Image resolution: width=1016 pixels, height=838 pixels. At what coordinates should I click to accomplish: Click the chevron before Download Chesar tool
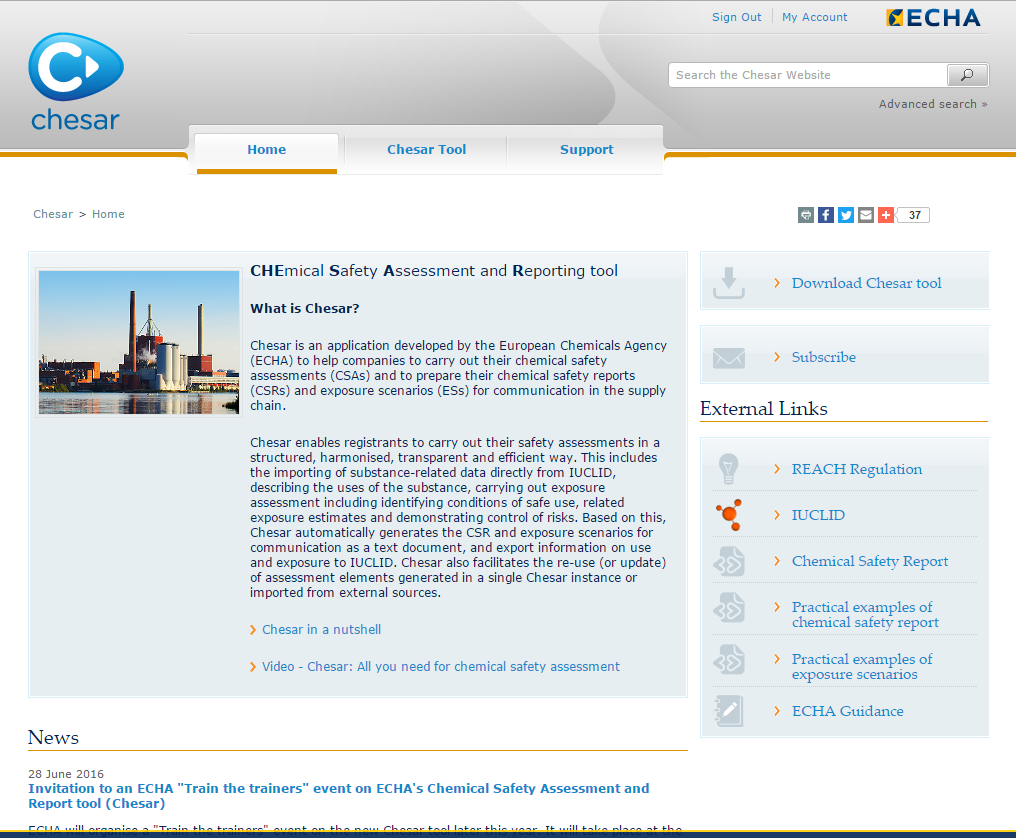(777, 283)
